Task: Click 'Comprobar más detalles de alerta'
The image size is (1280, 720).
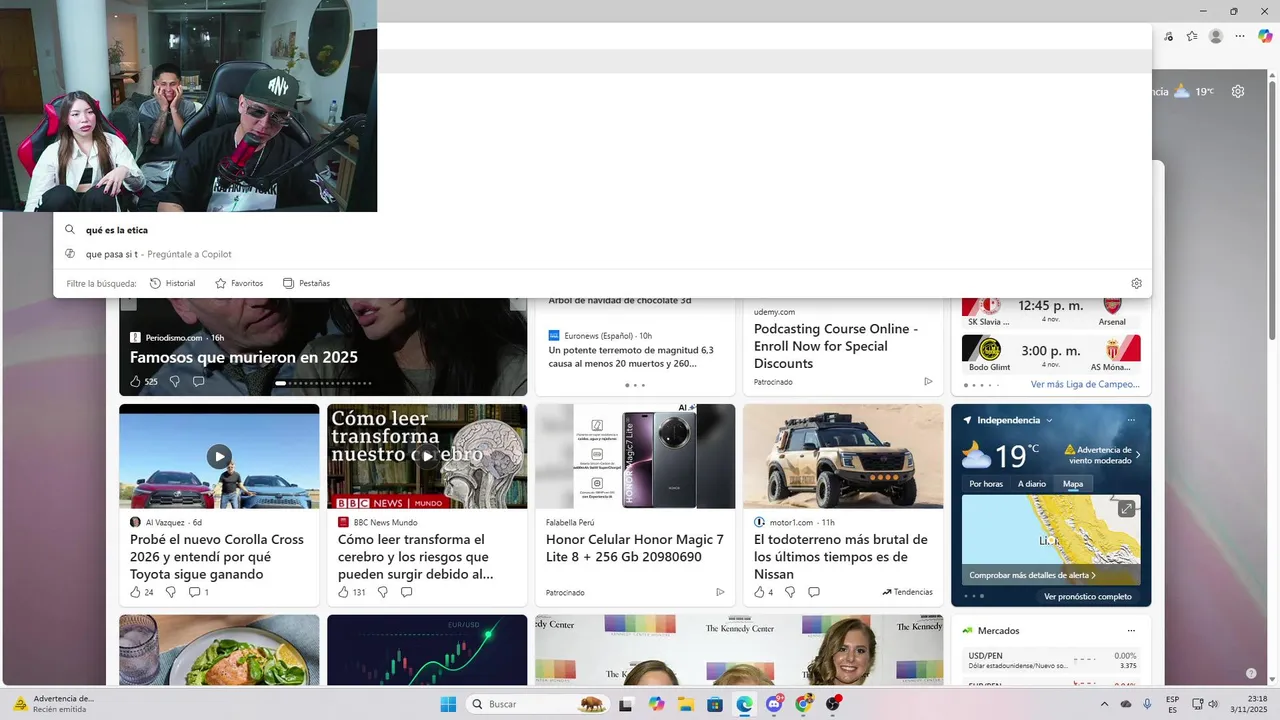Action: tap(1032, 575)
